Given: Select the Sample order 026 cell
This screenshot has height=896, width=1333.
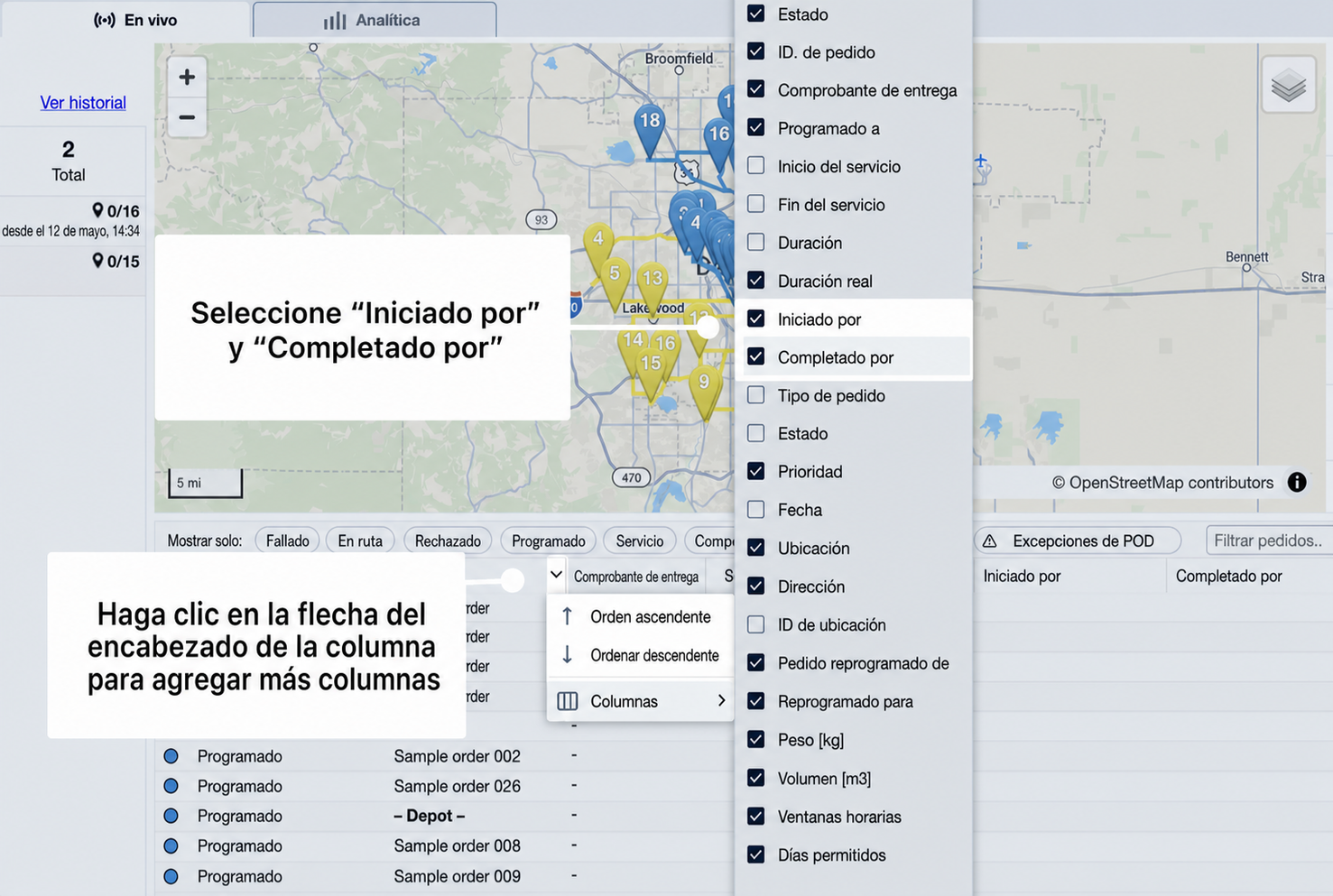Looking at the screenshot, I should [457, 786].
